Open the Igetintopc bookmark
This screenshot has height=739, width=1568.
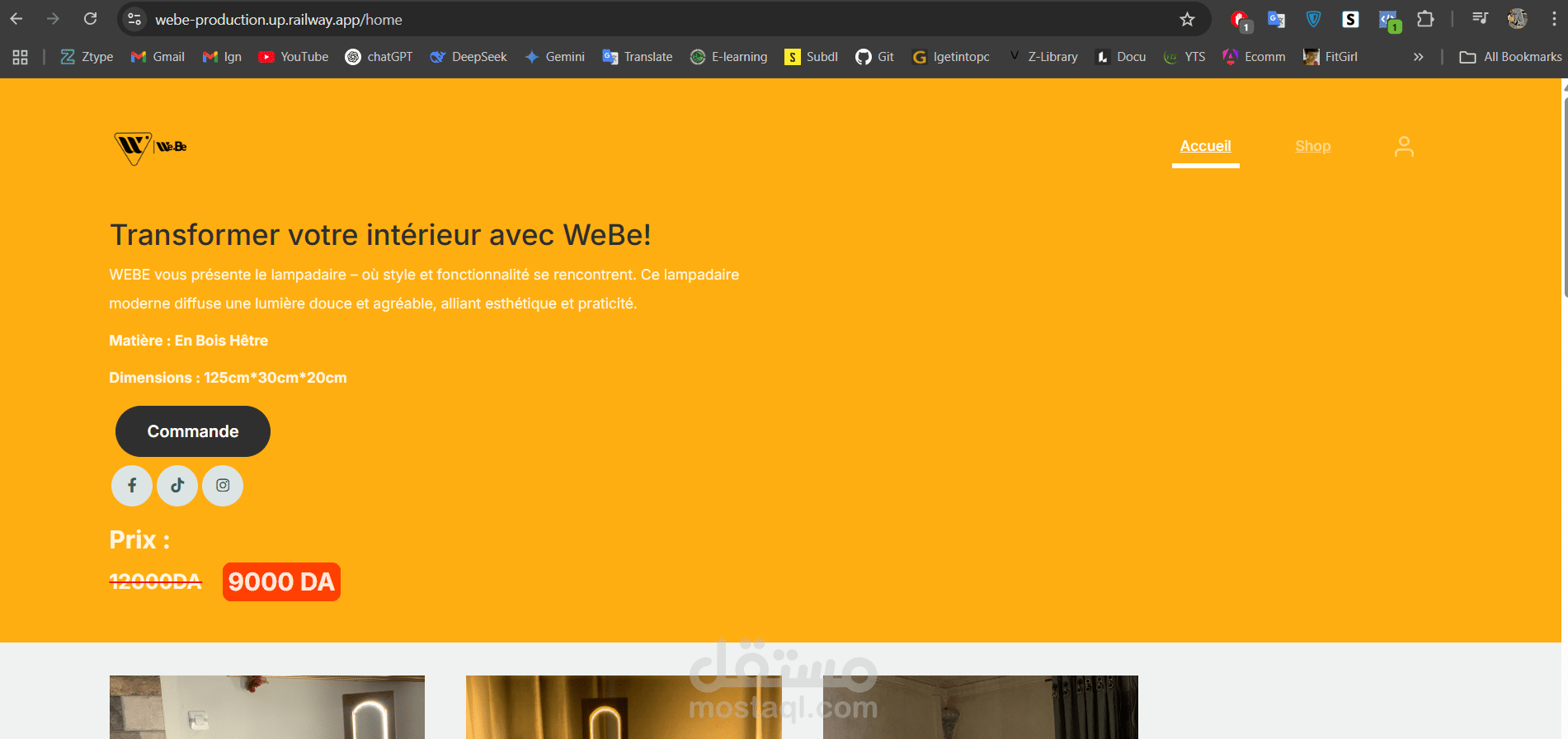point(951,57)
